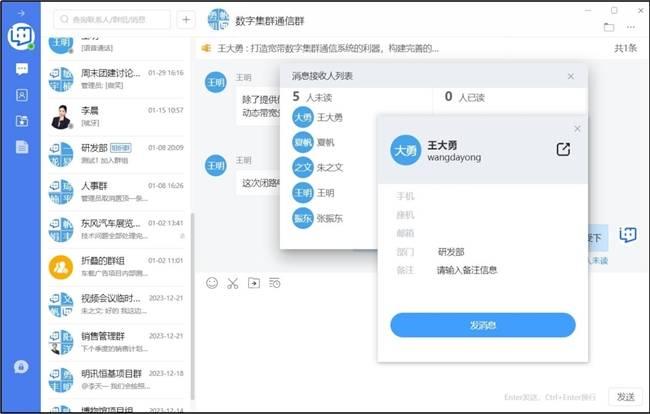The width and height of the screenshot is (650, 414).
Task: Click the 发消息 button
Action: (x=483, y=325)
